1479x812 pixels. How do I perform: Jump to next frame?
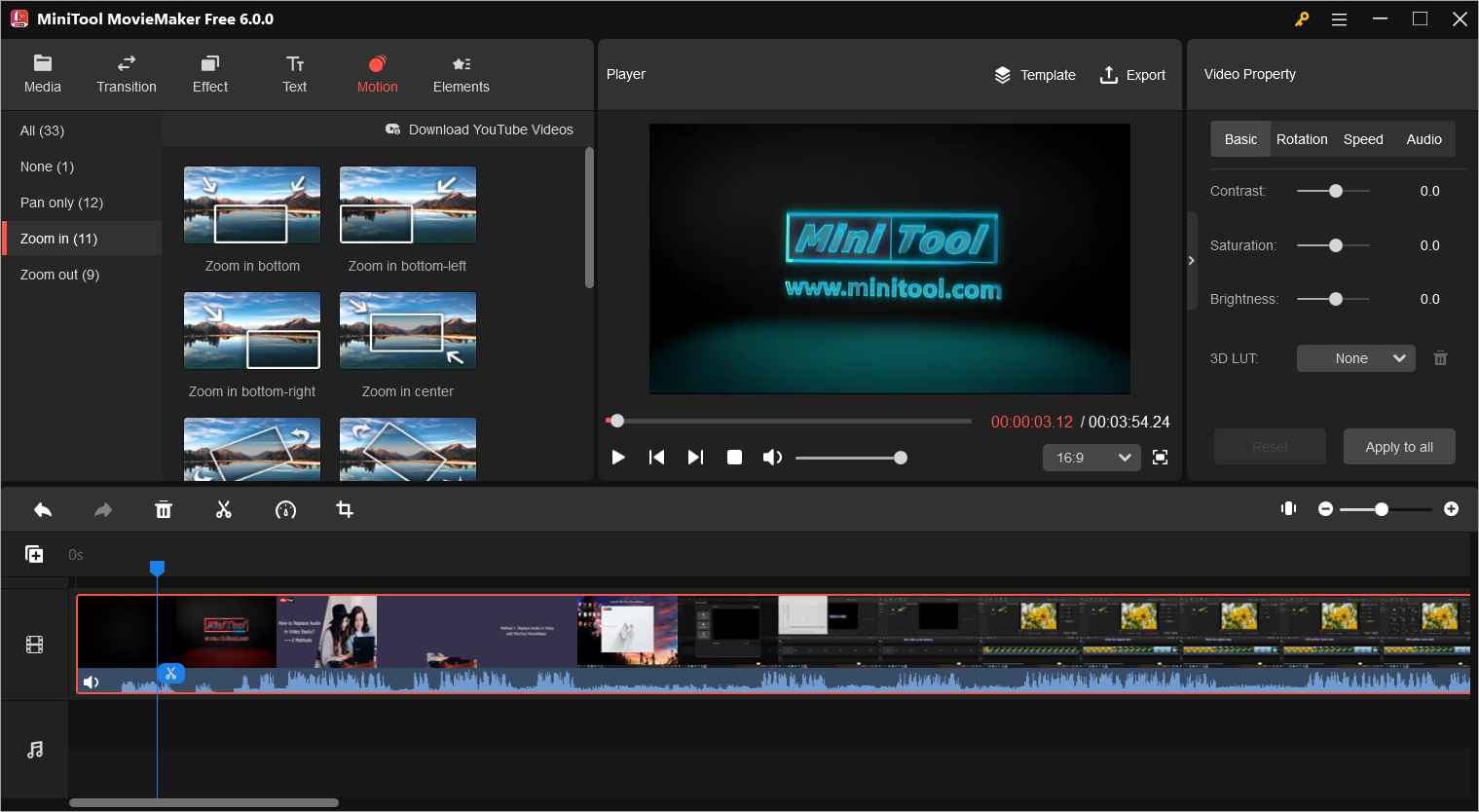pyautogui.click(x=695, y=458)
